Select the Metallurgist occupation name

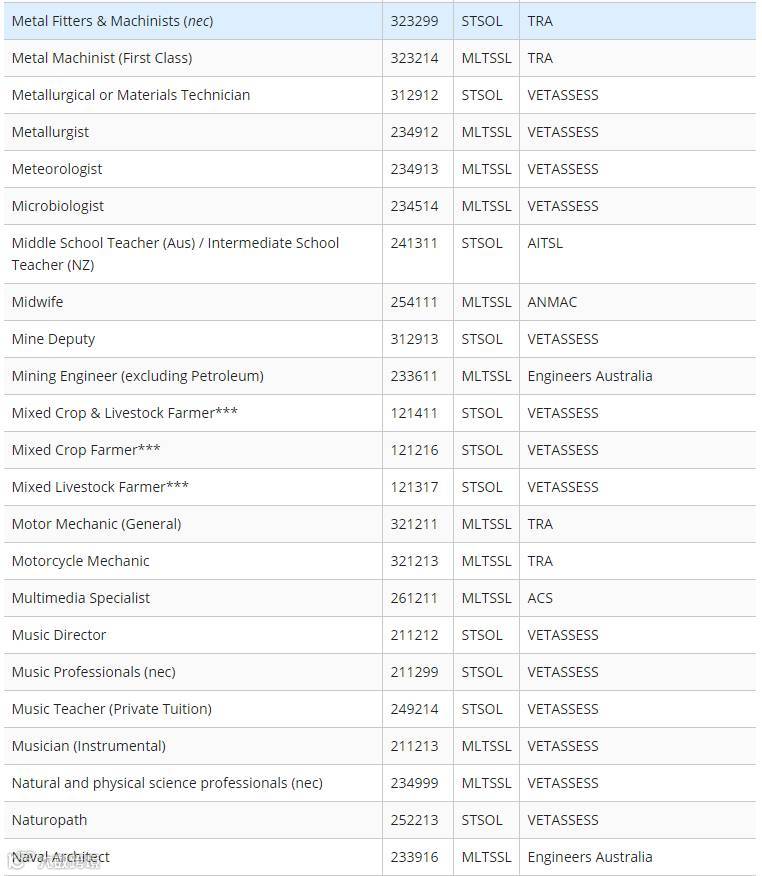point(50,132)
